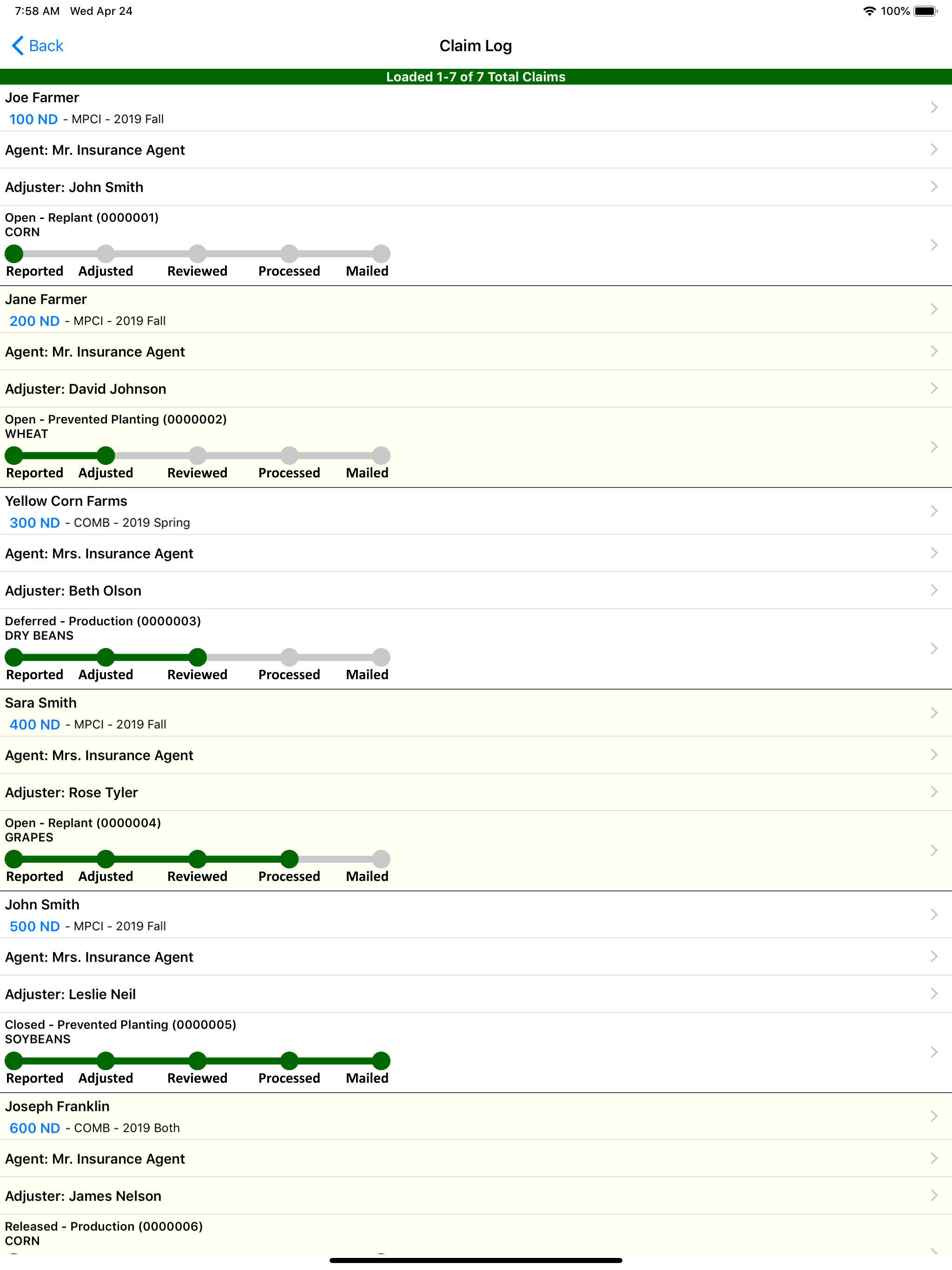Open chevron beside Adjuster: Leslie Neil
The height and width of the screenshot is (1270, 952).
point(933,994)
